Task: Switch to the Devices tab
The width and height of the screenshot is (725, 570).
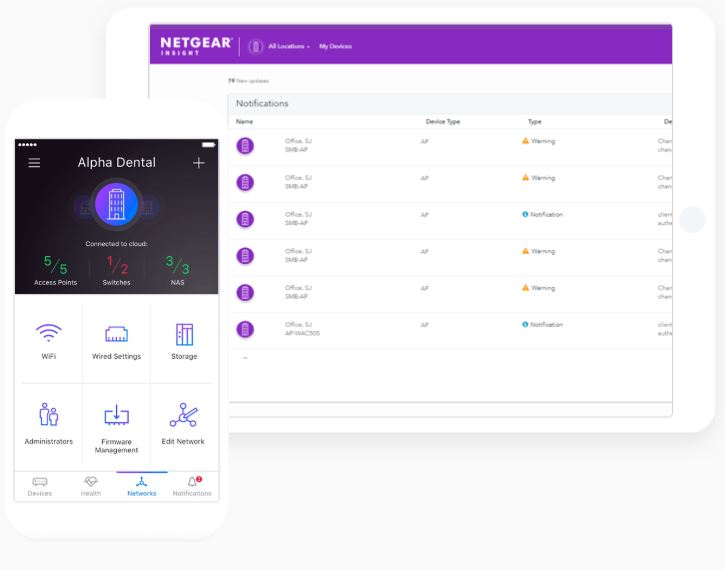Action: [x=40, y=487]
